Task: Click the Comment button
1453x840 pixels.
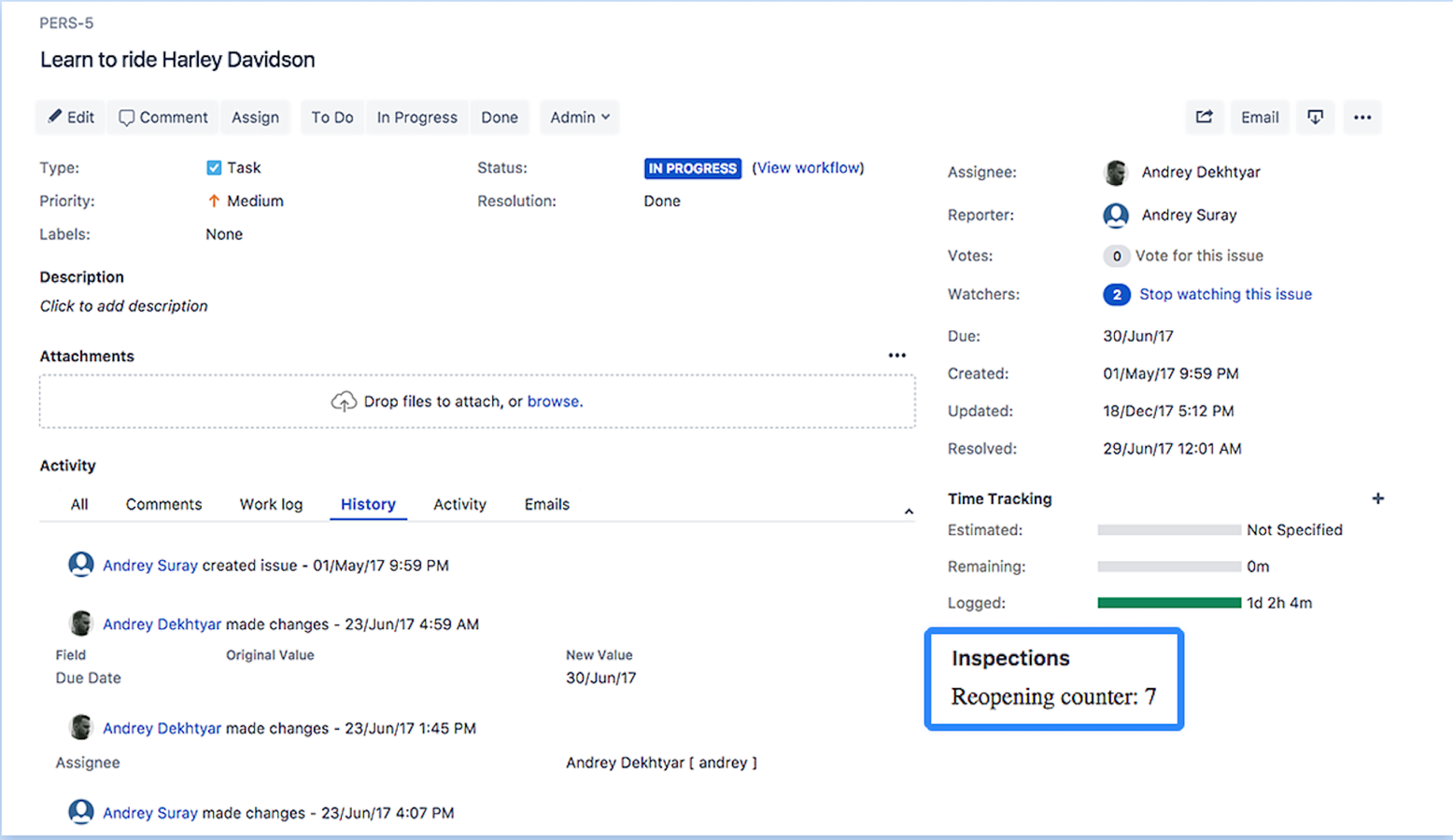Action: tap(163, 118)
